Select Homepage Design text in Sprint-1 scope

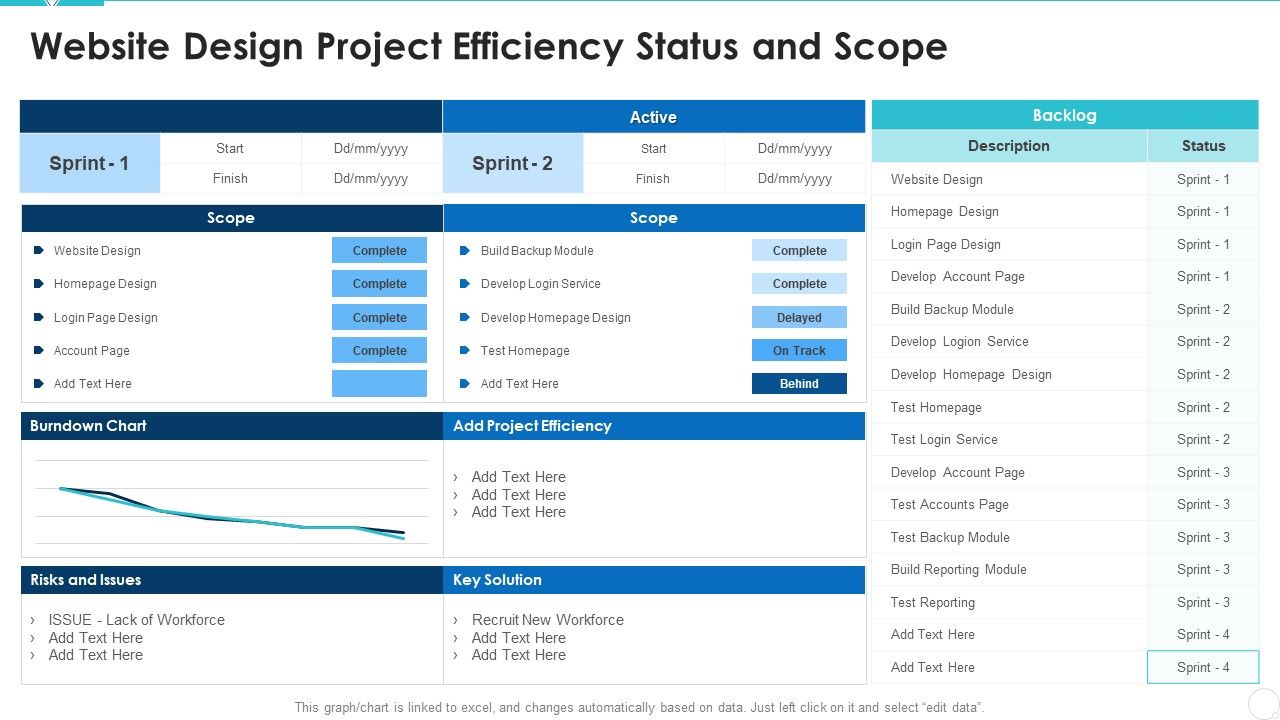[x=105, y=284]
